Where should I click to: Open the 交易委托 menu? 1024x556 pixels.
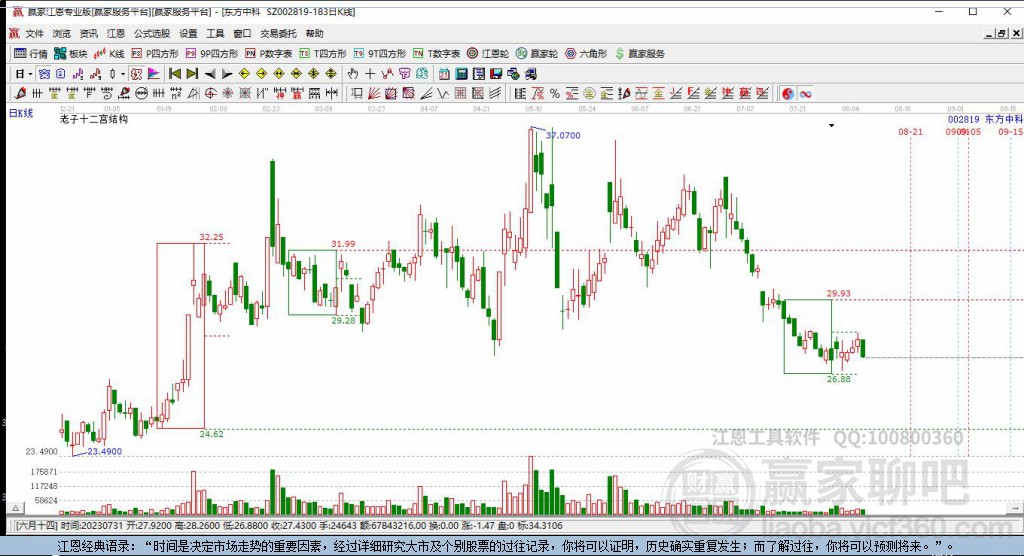(278, 33)
